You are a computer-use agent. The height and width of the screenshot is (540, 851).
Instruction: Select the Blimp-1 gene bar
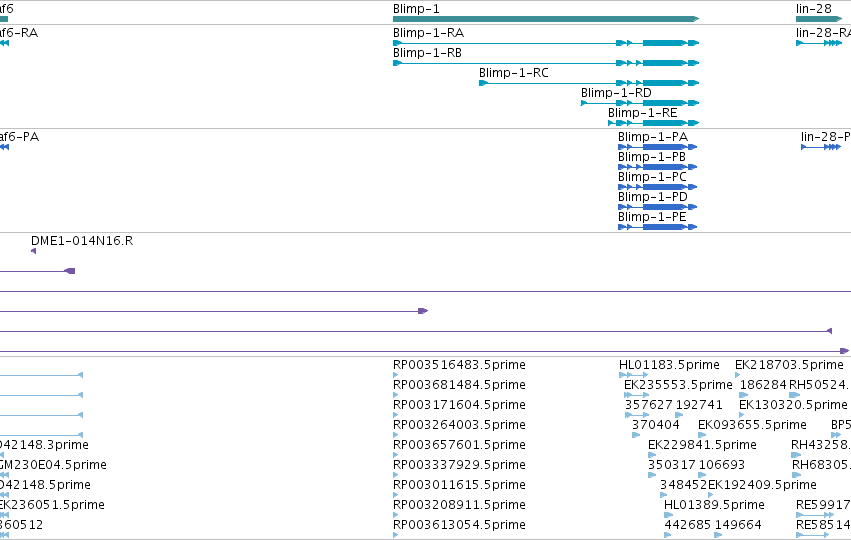click(x=546, y=19)
